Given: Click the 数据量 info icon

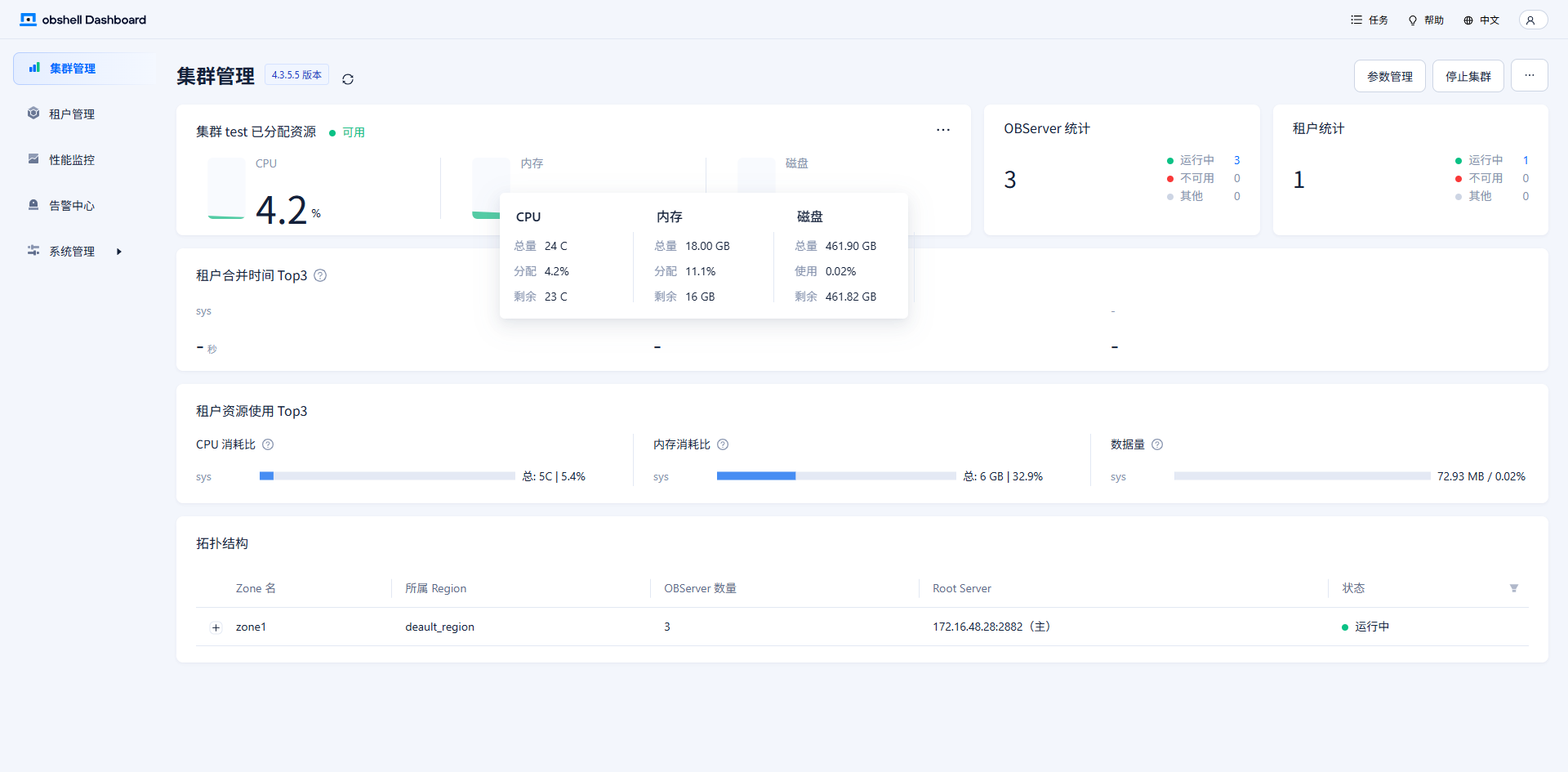Looking at the screenshot, I should tap(1157, 444).
